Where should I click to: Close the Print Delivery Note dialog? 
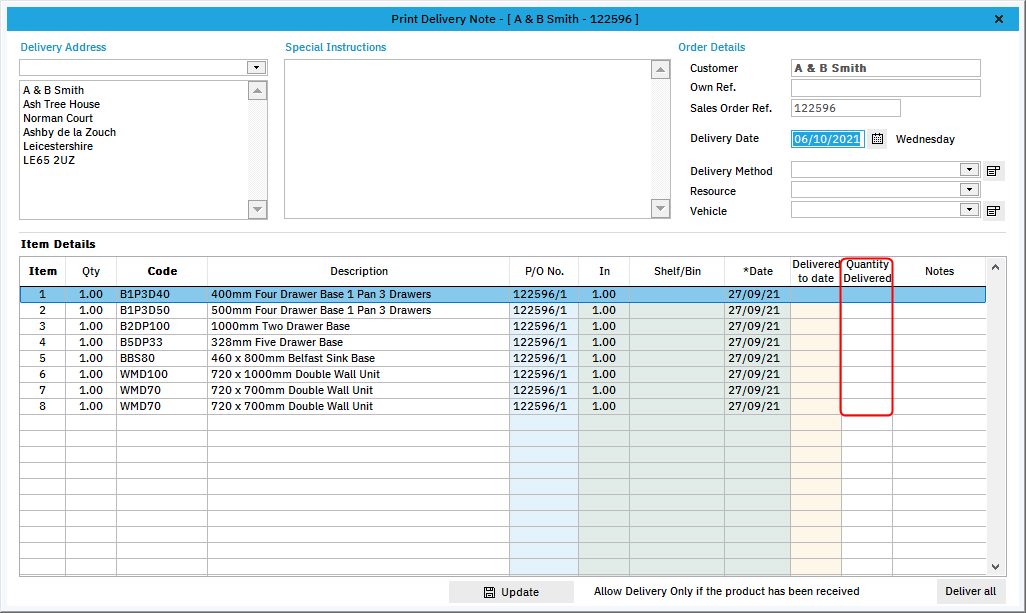click(997, 18)
